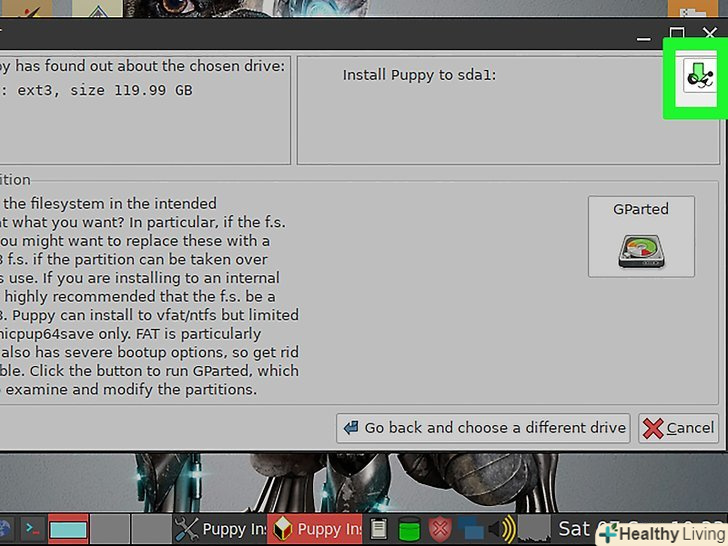
Task: Open the clipboard tray icon
Action: click(378, 529)
